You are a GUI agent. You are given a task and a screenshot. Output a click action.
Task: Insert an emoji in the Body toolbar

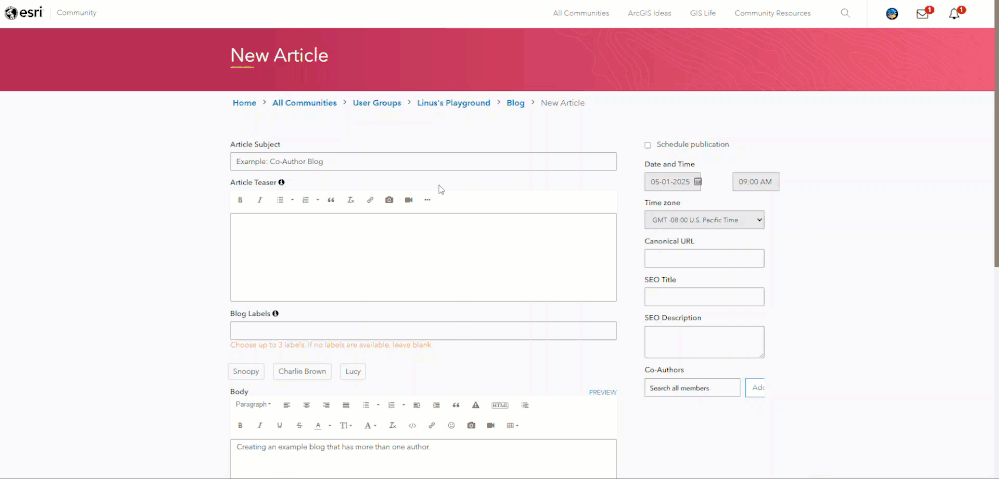(x=452, y=425)
